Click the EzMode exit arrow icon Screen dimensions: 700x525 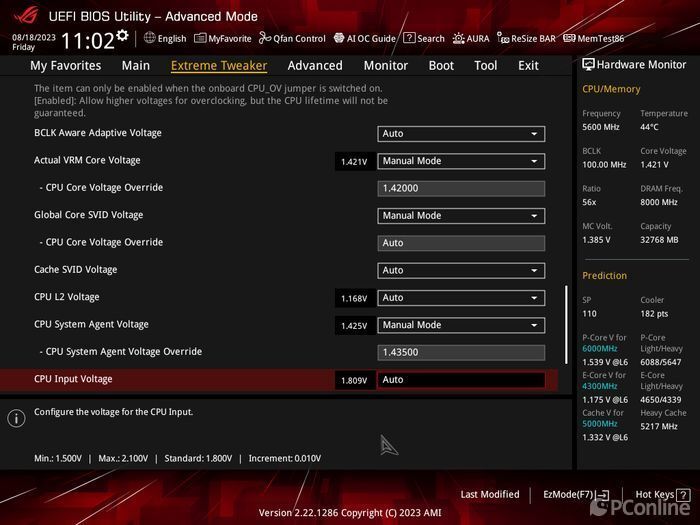(602, 495)
